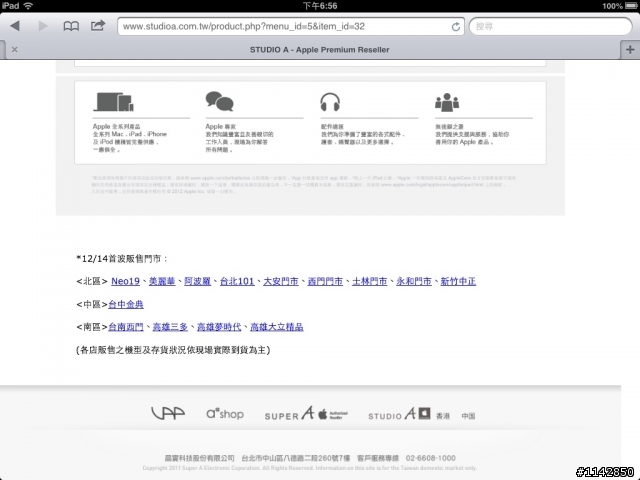Close the STUDIO A tab with the x
The image size is (640, 480).
tap(15, 49)
